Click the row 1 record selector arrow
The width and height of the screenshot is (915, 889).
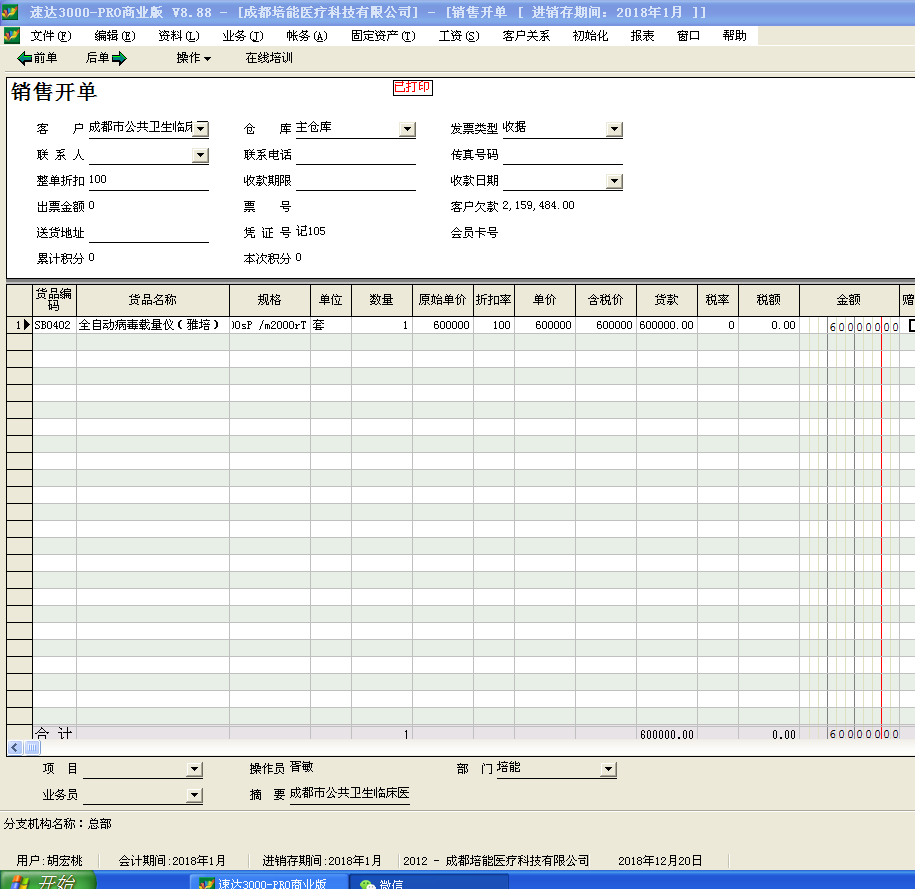[26, 325]
